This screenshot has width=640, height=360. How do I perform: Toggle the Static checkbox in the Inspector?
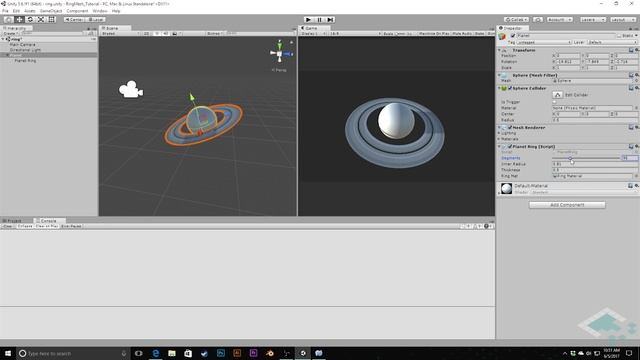[x=619, y=36]
